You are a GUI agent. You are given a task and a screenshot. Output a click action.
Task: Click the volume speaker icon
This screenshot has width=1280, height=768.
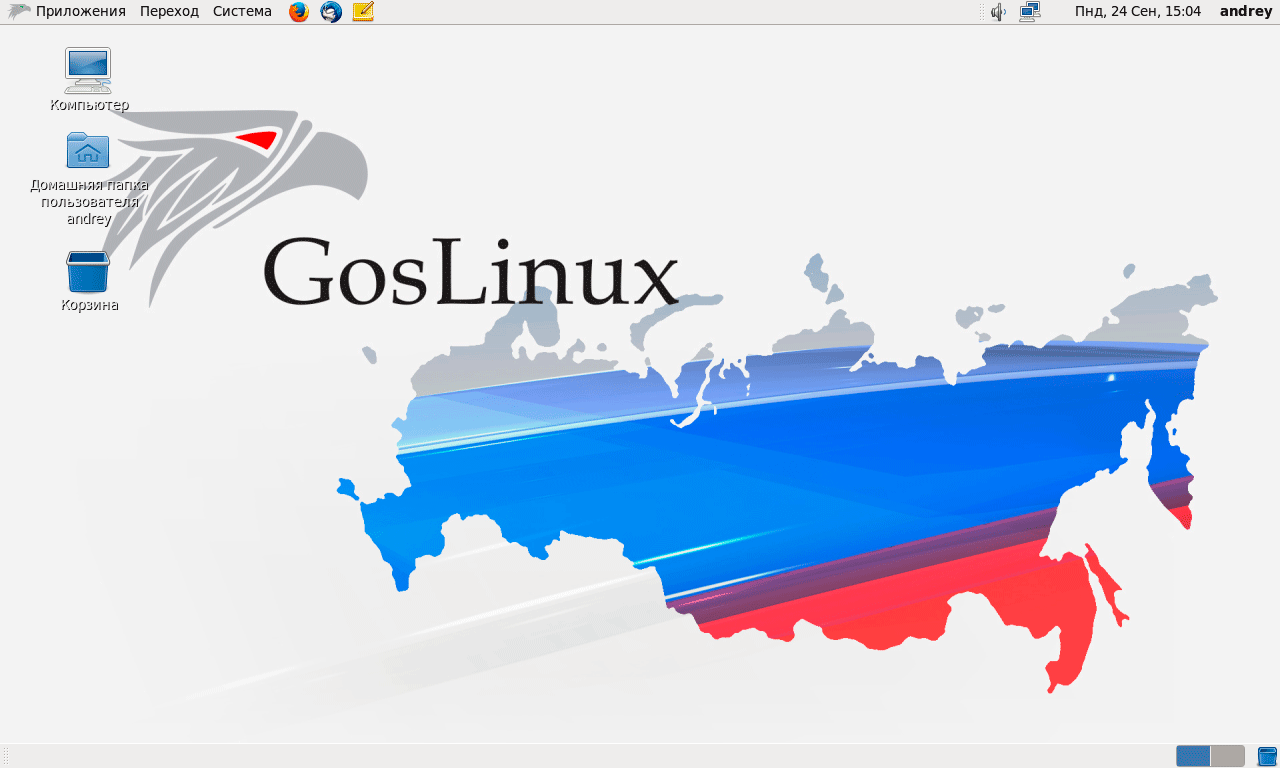[x=998, y=12]
